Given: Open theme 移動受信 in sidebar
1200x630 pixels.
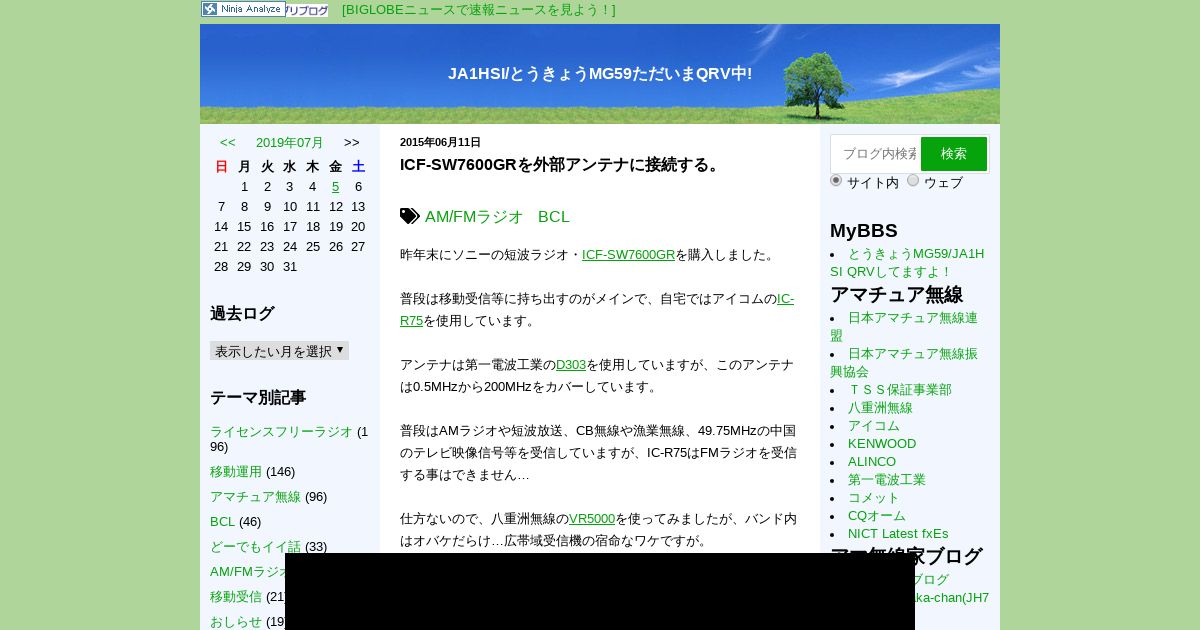Looking at the screenshot, I should (236, 596).
